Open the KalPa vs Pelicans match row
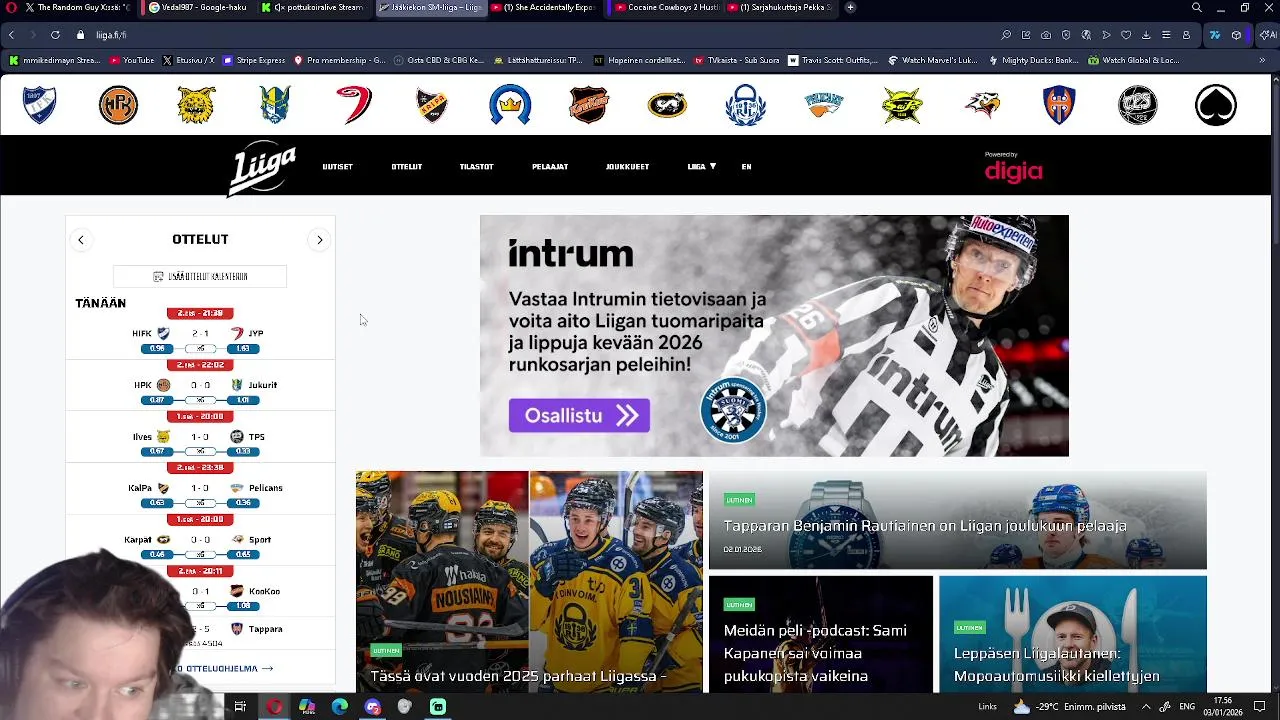 pos(200,488)
